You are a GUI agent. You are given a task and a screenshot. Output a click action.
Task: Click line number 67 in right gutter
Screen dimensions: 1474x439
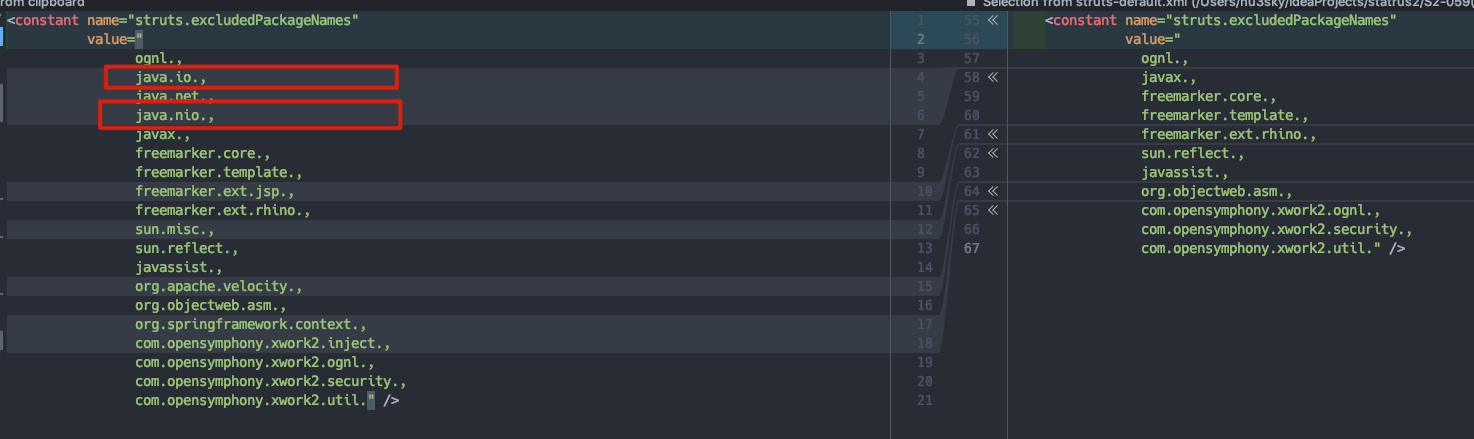coord(971,248)
